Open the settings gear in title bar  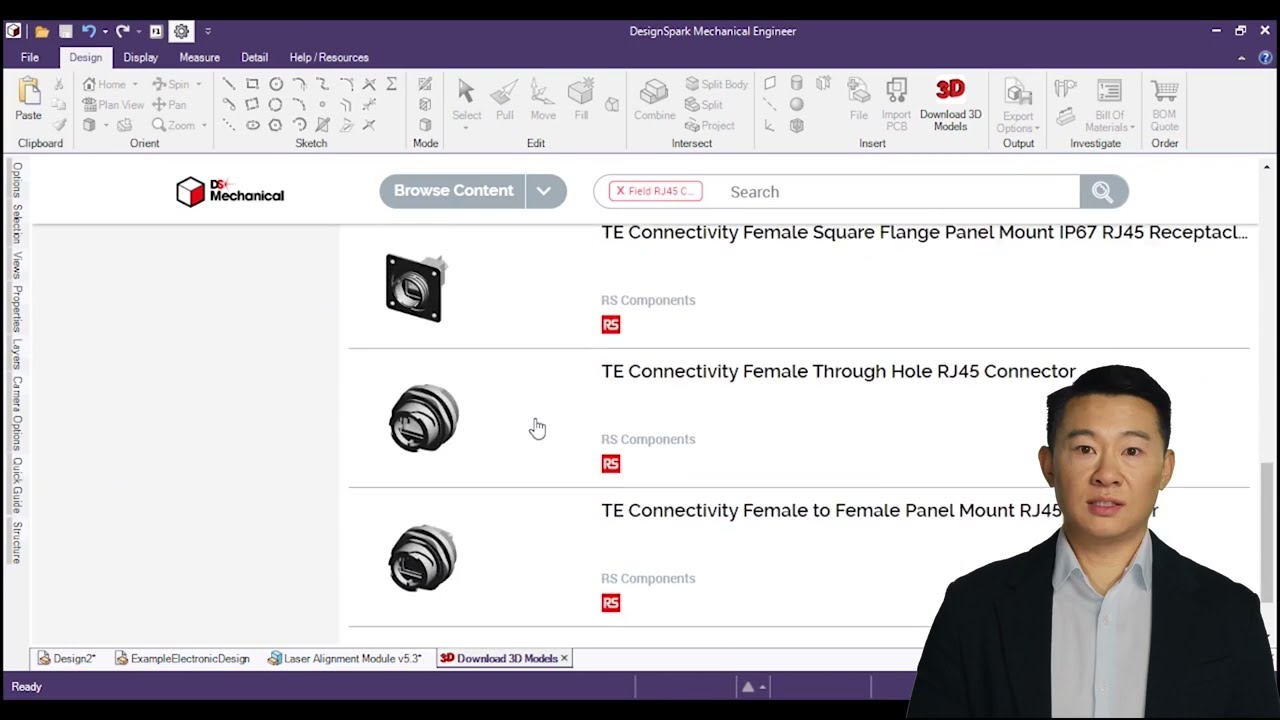tap(181, 31)
